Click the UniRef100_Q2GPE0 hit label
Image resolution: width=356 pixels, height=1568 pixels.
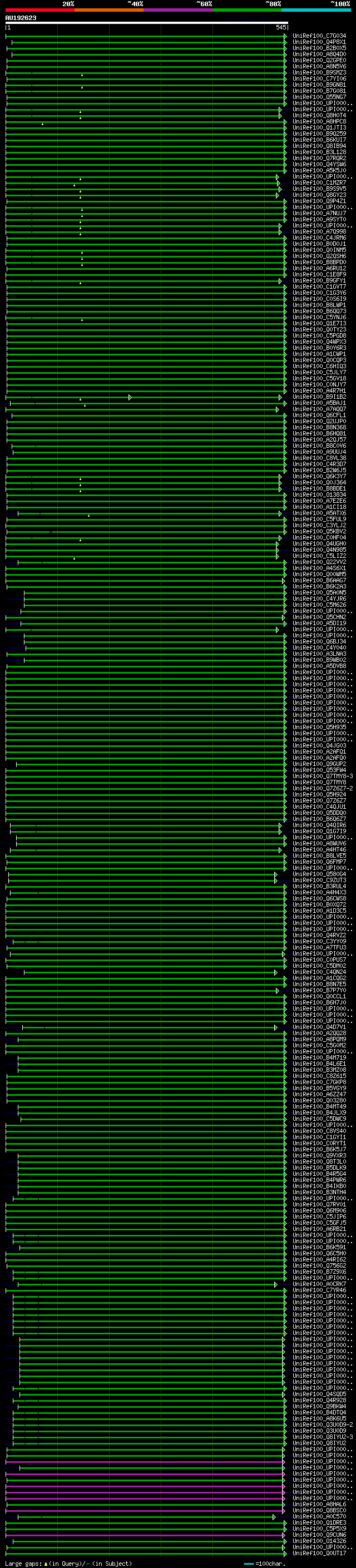tap(319, 60)
